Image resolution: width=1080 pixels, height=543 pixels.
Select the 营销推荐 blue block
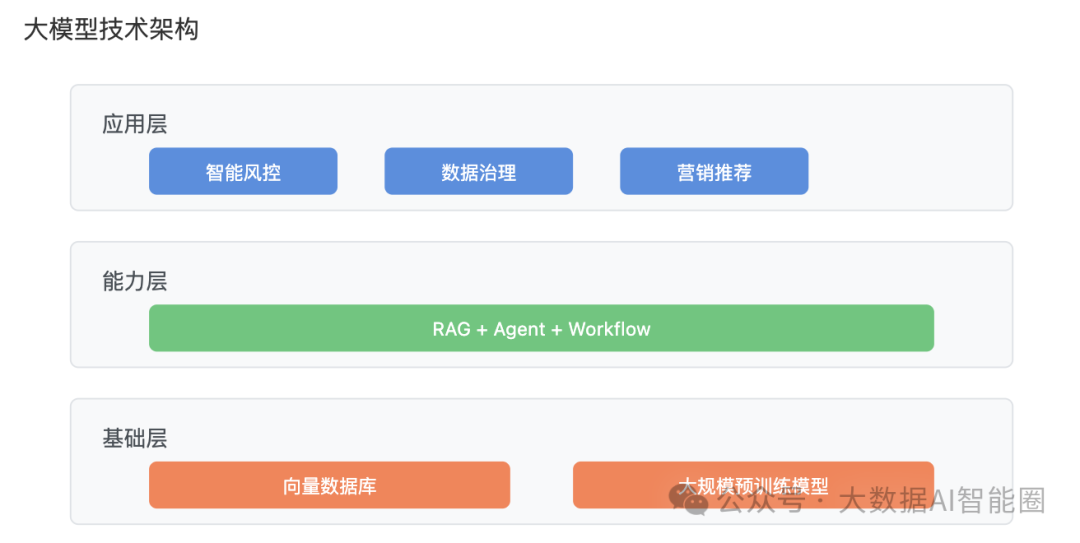714,171
